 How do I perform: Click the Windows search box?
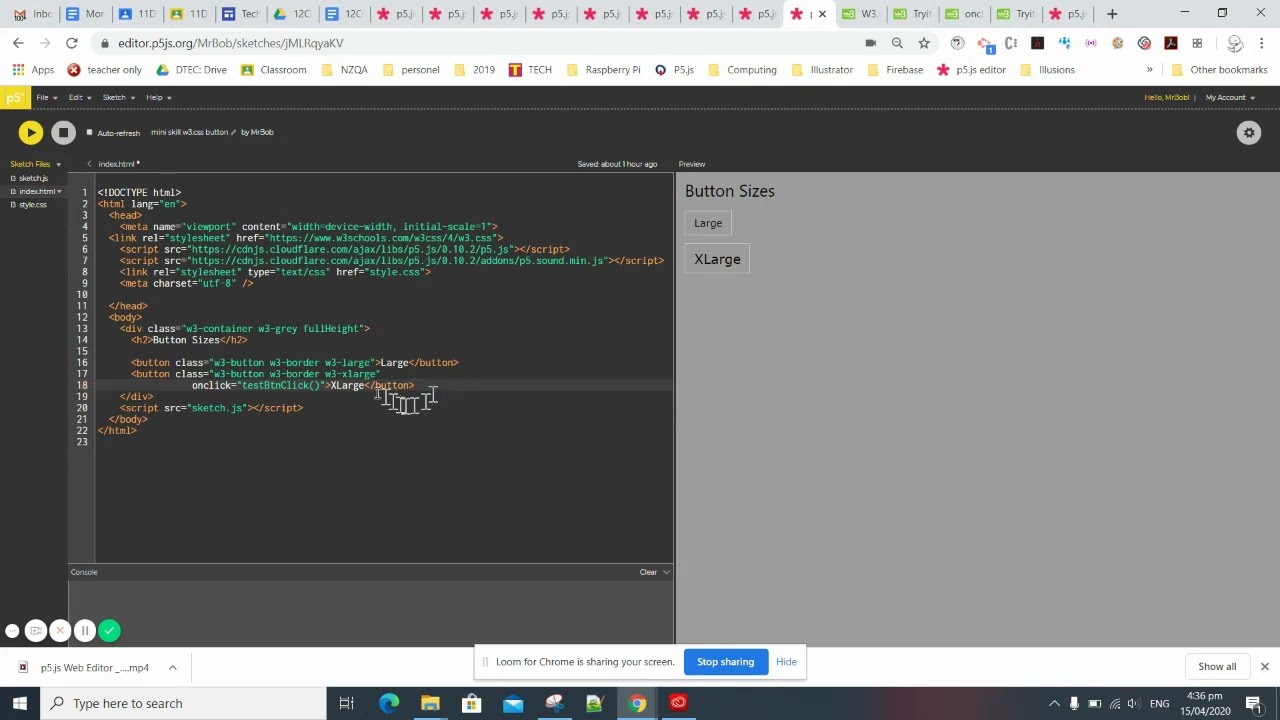point(183,703)
